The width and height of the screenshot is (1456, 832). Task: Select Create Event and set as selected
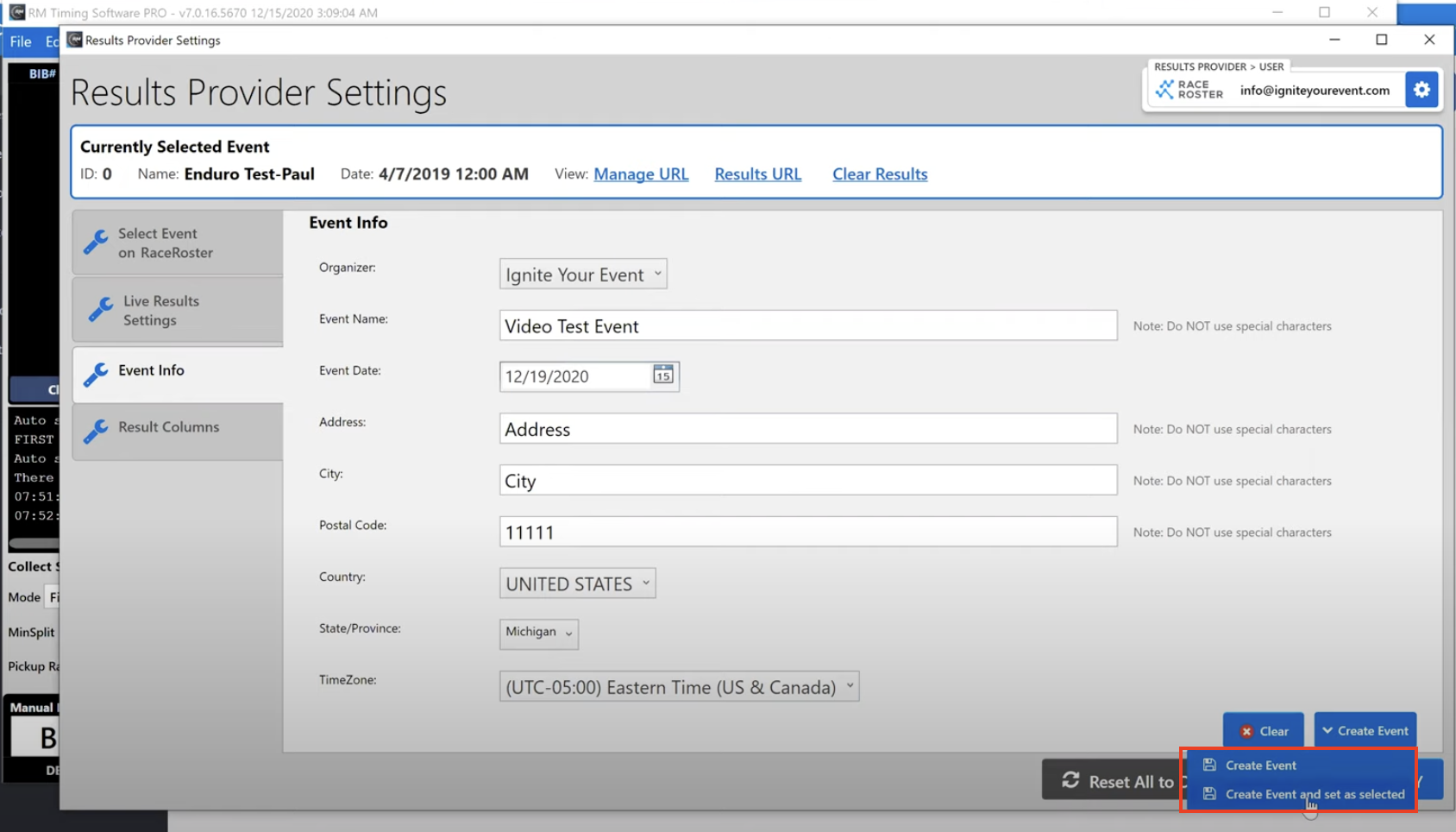(x=1314, y=794)
